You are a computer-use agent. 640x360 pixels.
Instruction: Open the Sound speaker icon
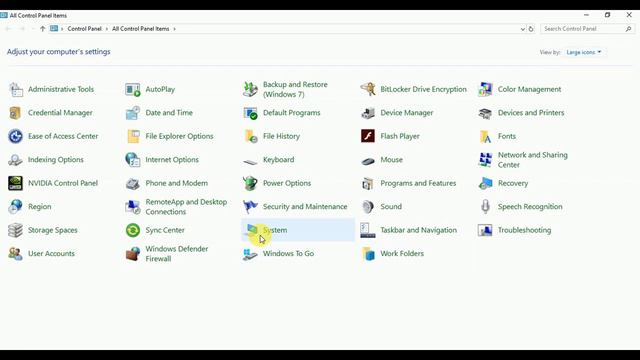368,207
